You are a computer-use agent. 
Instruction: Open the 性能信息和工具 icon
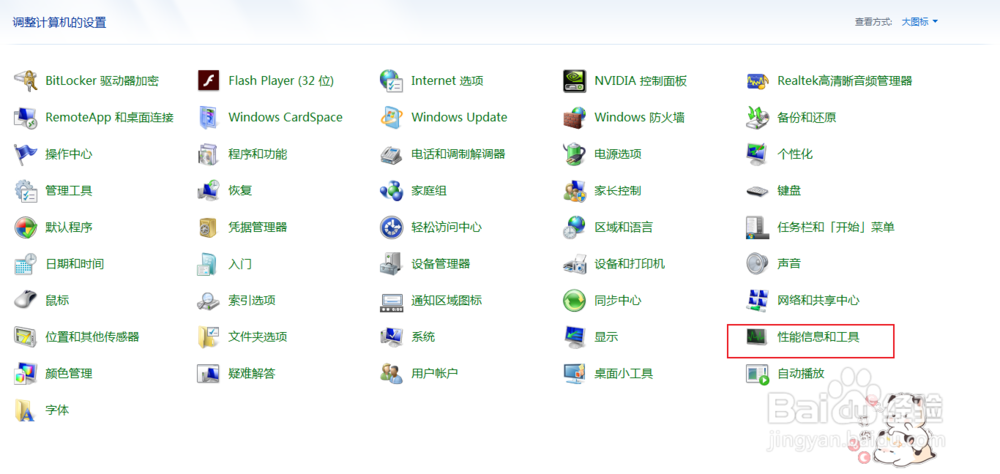(757, 336)
